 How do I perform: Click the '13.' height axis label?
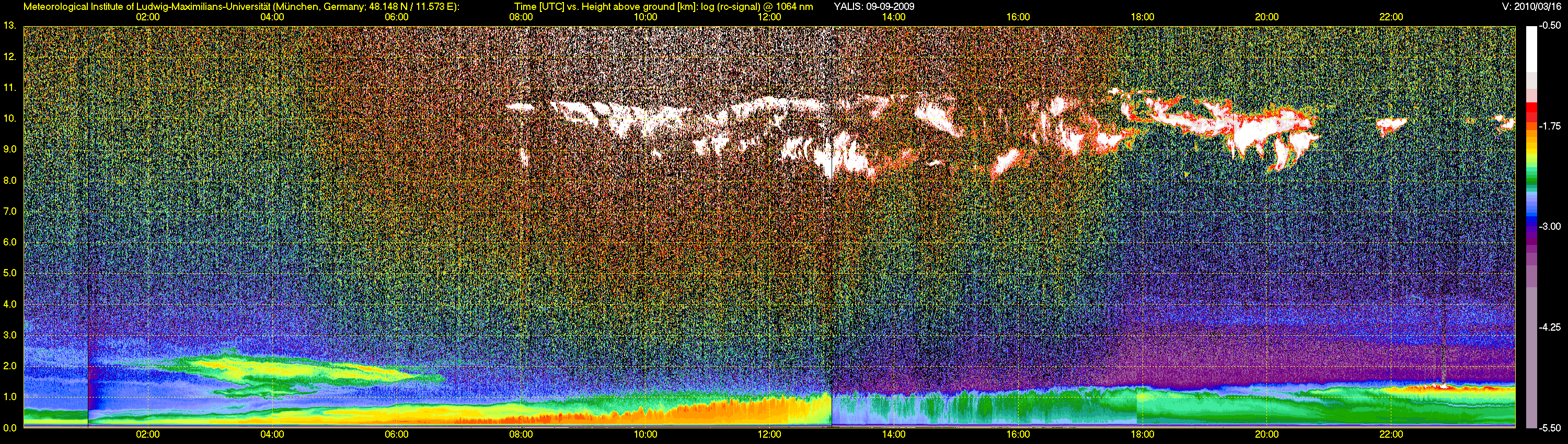point(10,26)
